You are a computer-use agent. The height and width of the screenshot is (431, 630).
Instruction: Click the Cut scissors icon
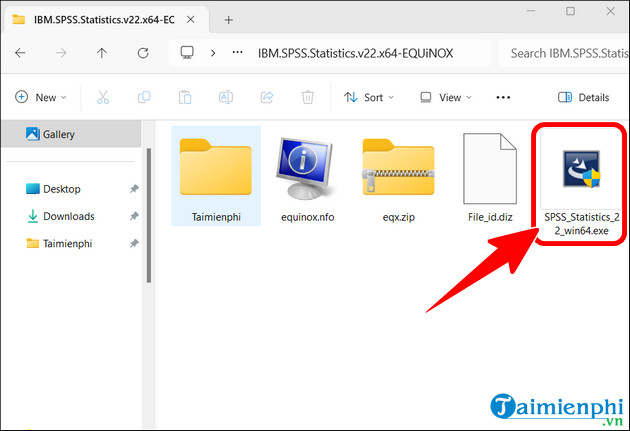pyautogui.click(x=103, y=97)
